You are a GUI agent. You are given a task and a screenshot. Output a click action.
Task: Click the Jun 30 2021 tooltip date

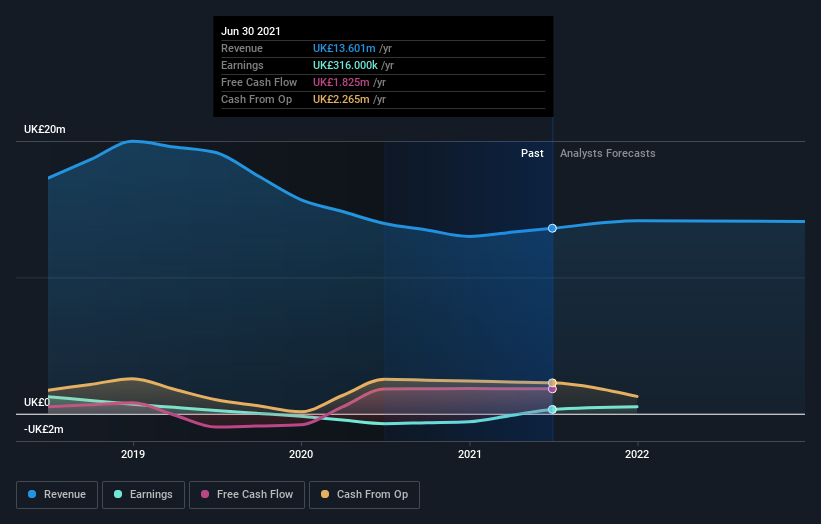(x=251, y=31)
